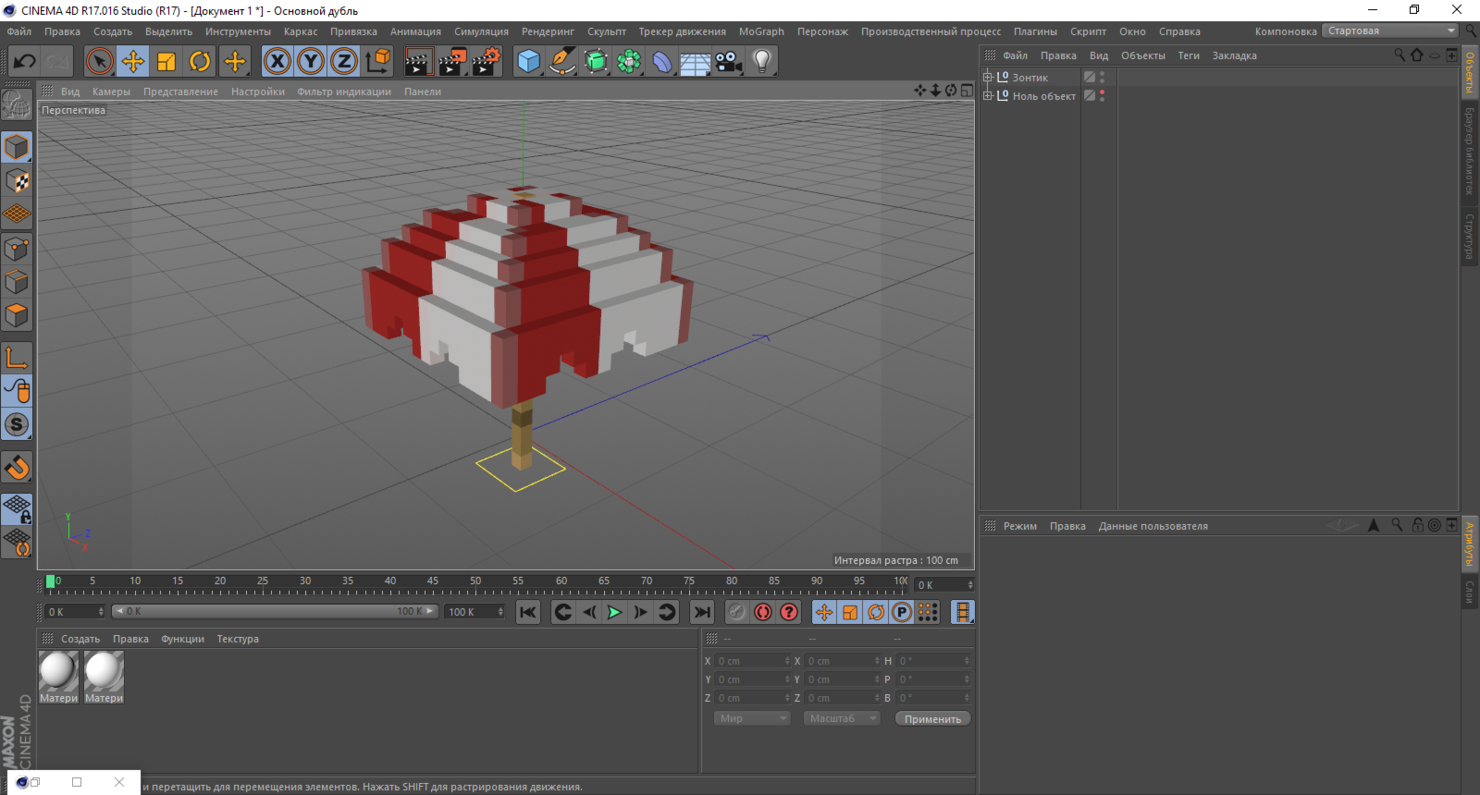Open the Камеры menu in the viewport
Viewport: 1480px width, 795px height.
pos(110,91)
